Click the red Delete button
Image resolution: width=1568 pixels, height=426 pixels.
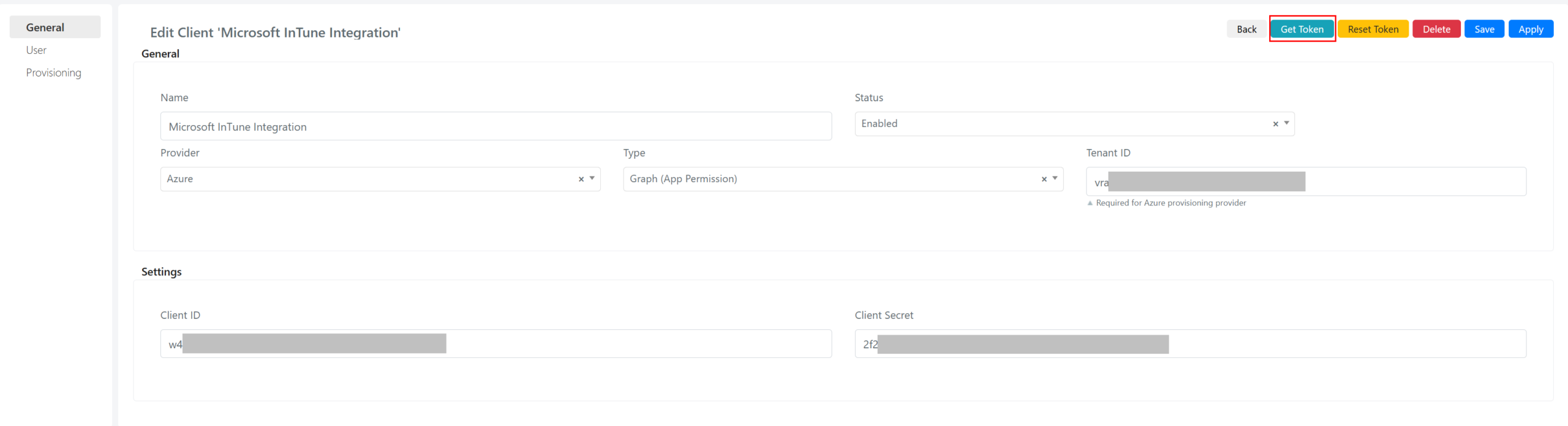1436,29
